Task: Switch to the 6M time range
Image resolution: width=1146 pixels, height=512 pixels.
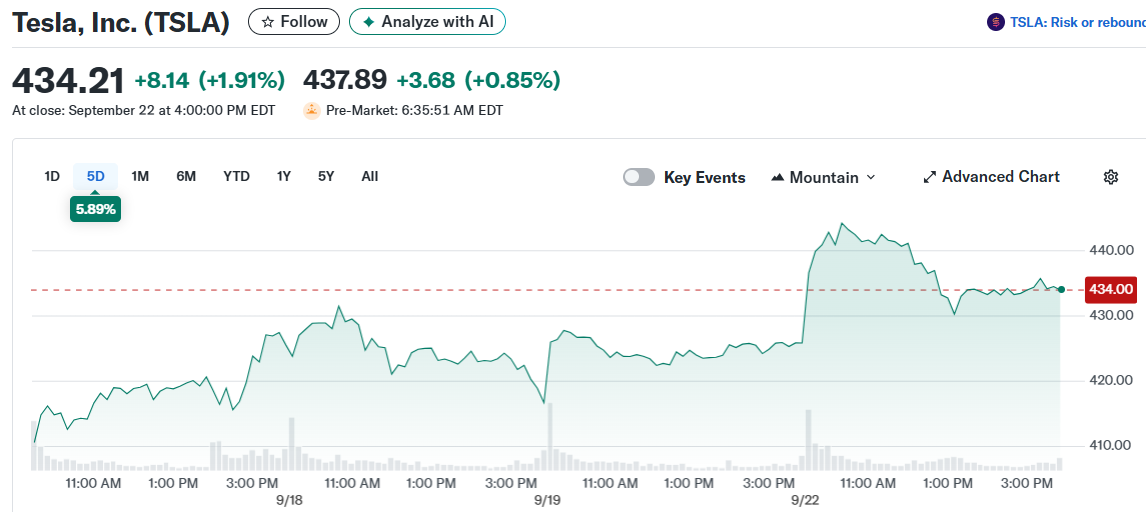Action: [186, 176]
